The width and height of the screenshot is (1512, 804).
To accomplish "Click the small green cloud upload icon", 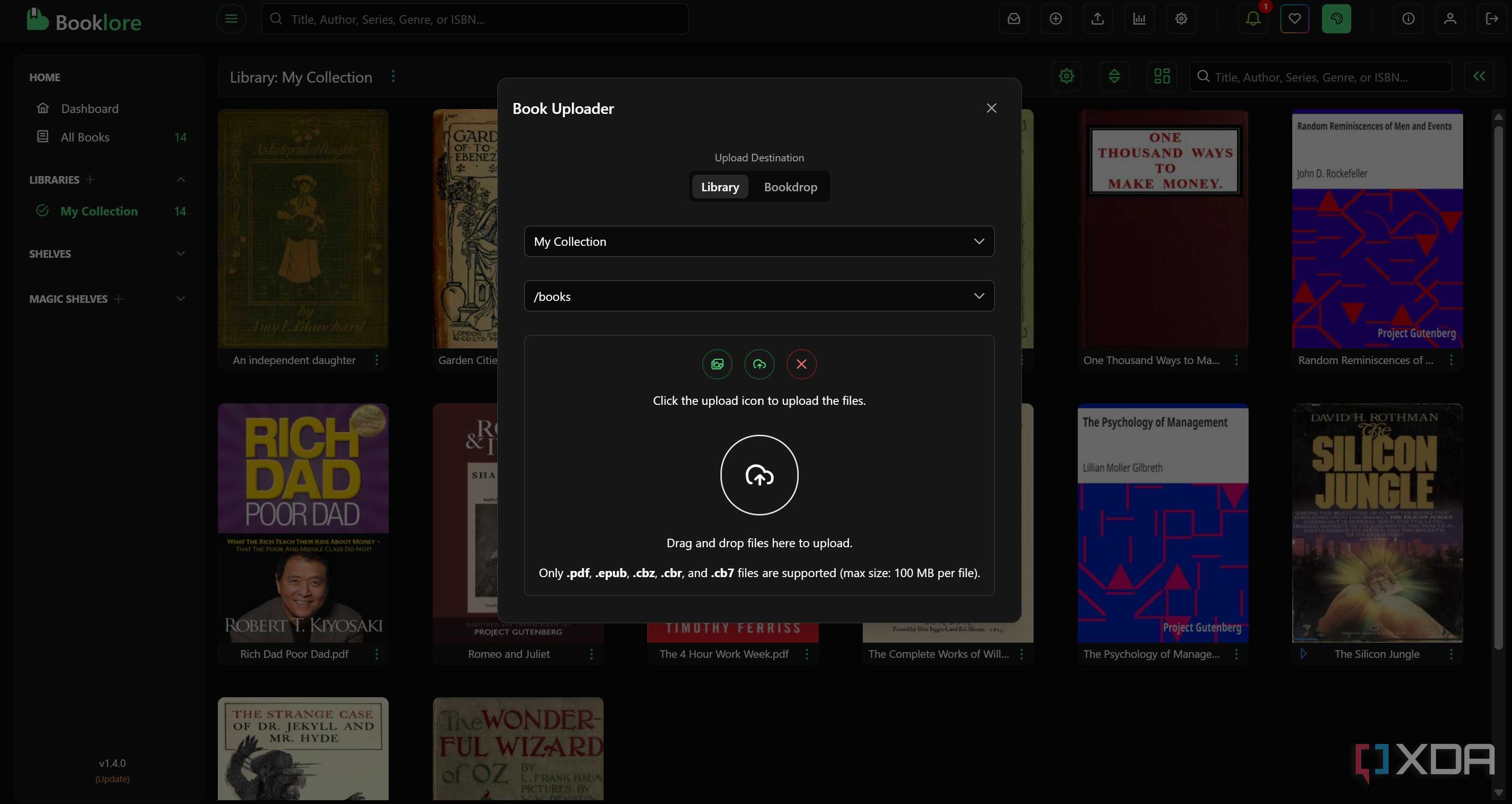I will click(x=759, y=364).
